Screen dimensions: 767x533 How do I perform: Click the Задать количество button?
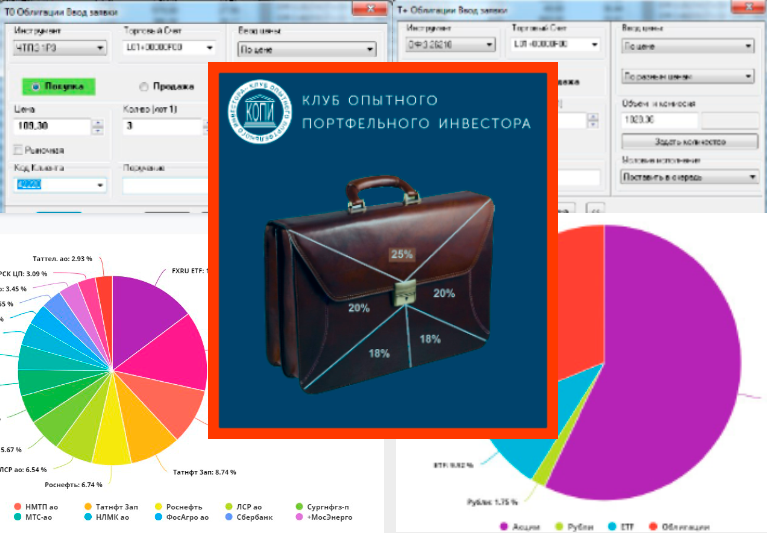[690, 141]
